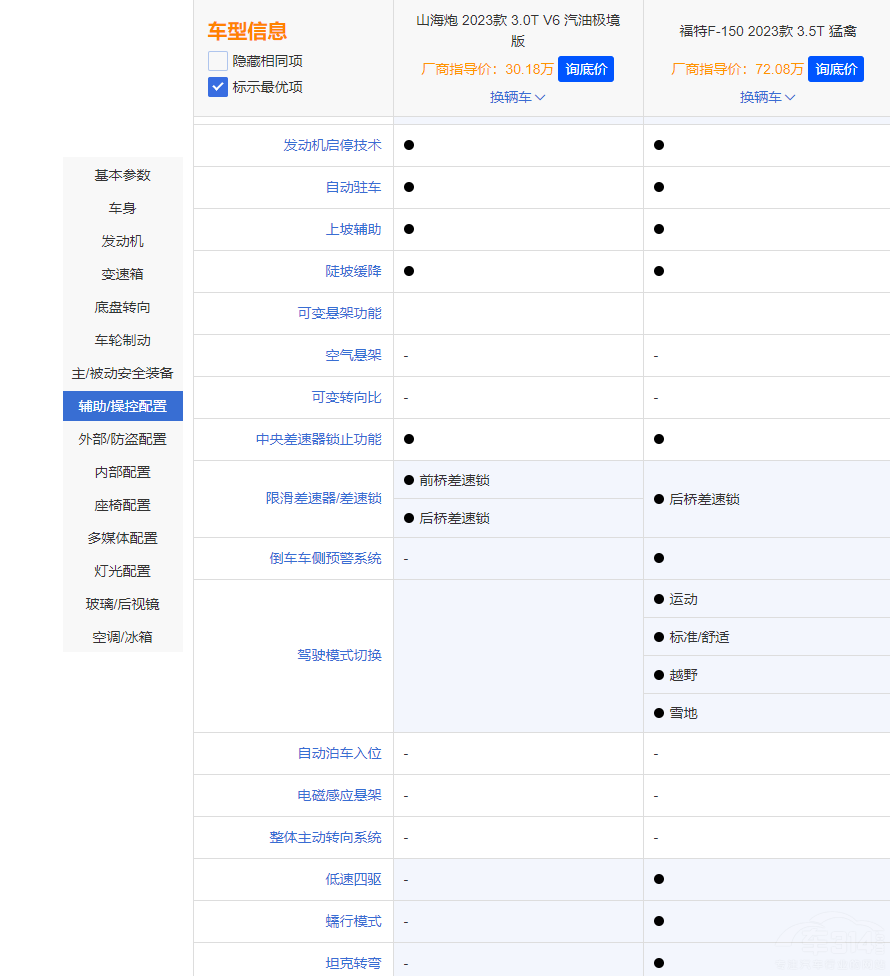Check the 隐藏相同项 checkbox
Screen dimensions: 890x976
tap(218, 61)
